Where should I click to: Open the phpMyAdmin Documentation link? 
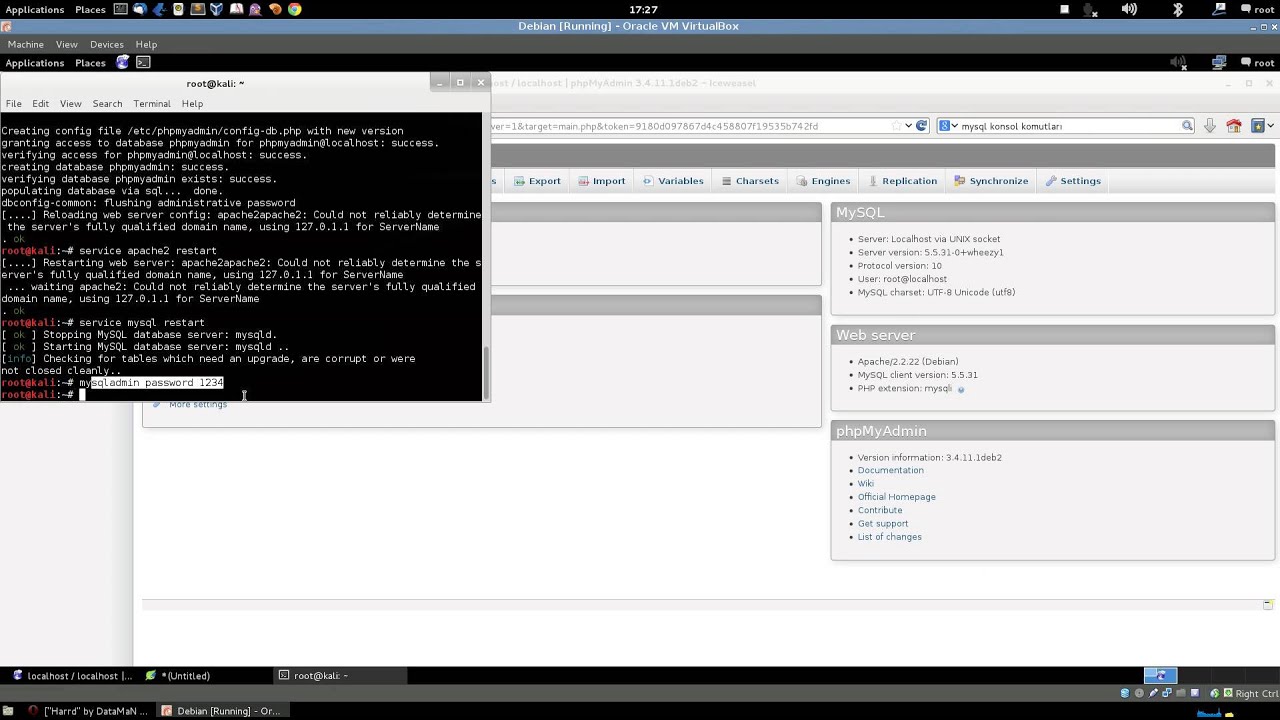point(890,470)
